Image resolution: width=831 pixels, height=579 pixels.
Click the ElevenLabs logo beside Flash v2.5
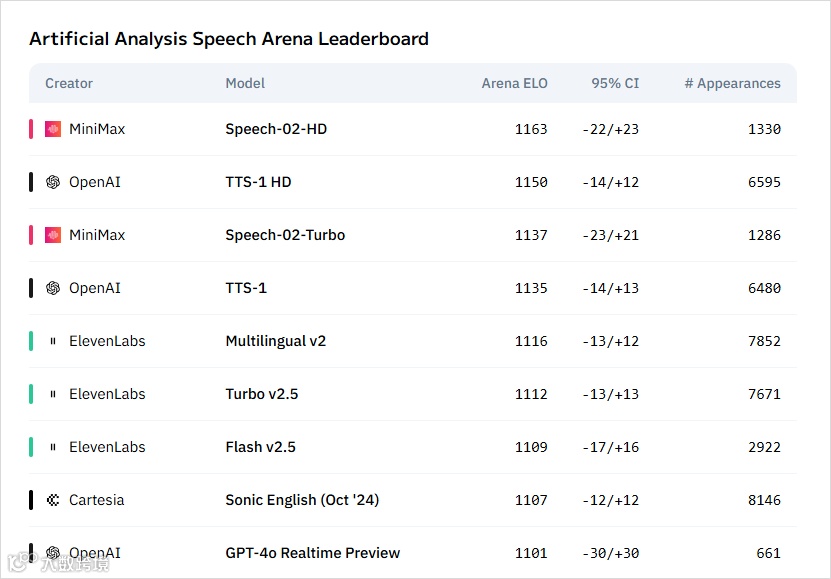pyautogui.click(x=53, y=447)
